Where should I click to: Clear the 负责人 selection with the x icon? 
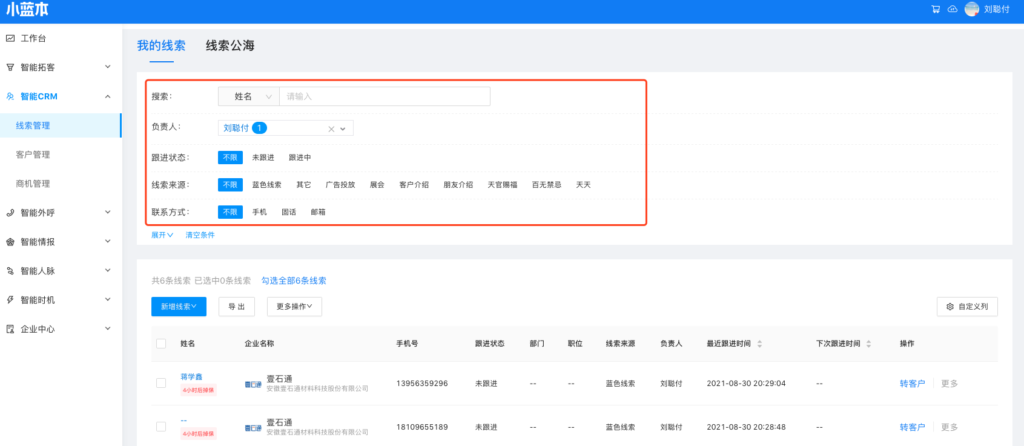pyautogui.click(x=331, y=128)
